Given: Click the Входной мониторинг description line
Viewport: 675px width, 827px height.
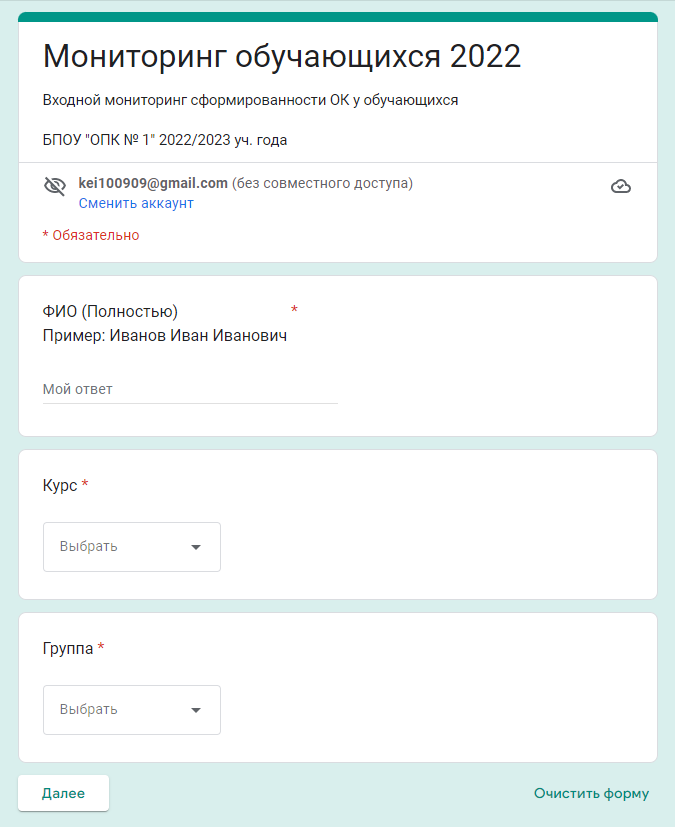Looking at the screenshot, I should 250,100.
